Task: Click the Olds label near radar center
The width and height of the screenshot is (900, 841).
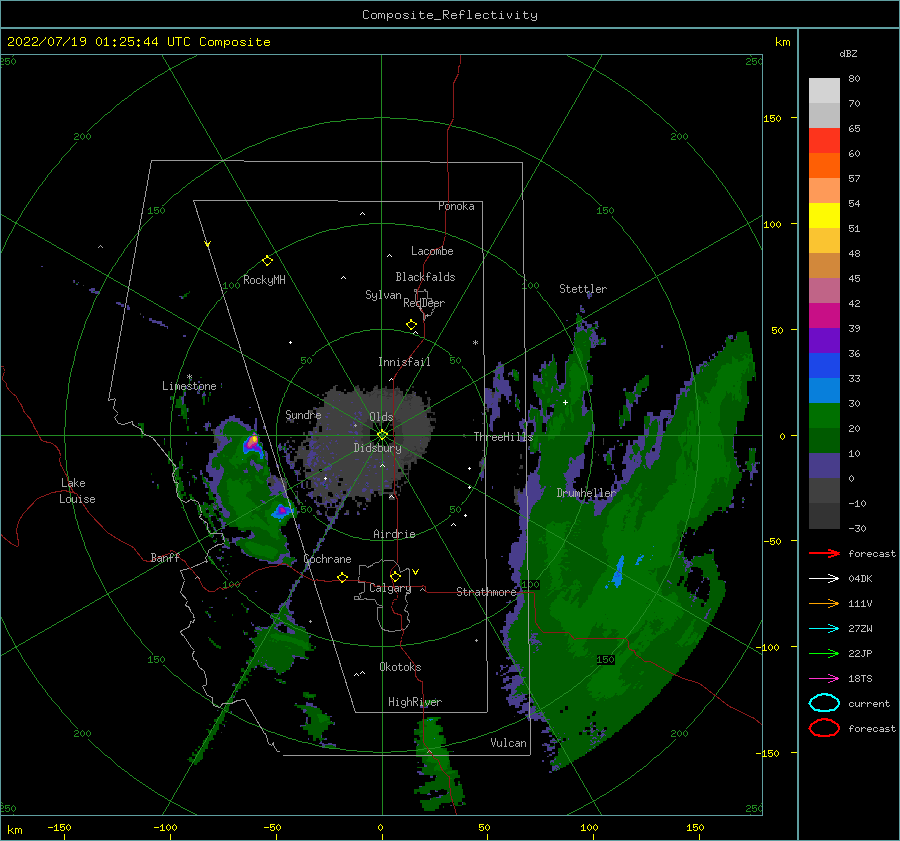Action: pyautogui.click(x=381, y=417)
